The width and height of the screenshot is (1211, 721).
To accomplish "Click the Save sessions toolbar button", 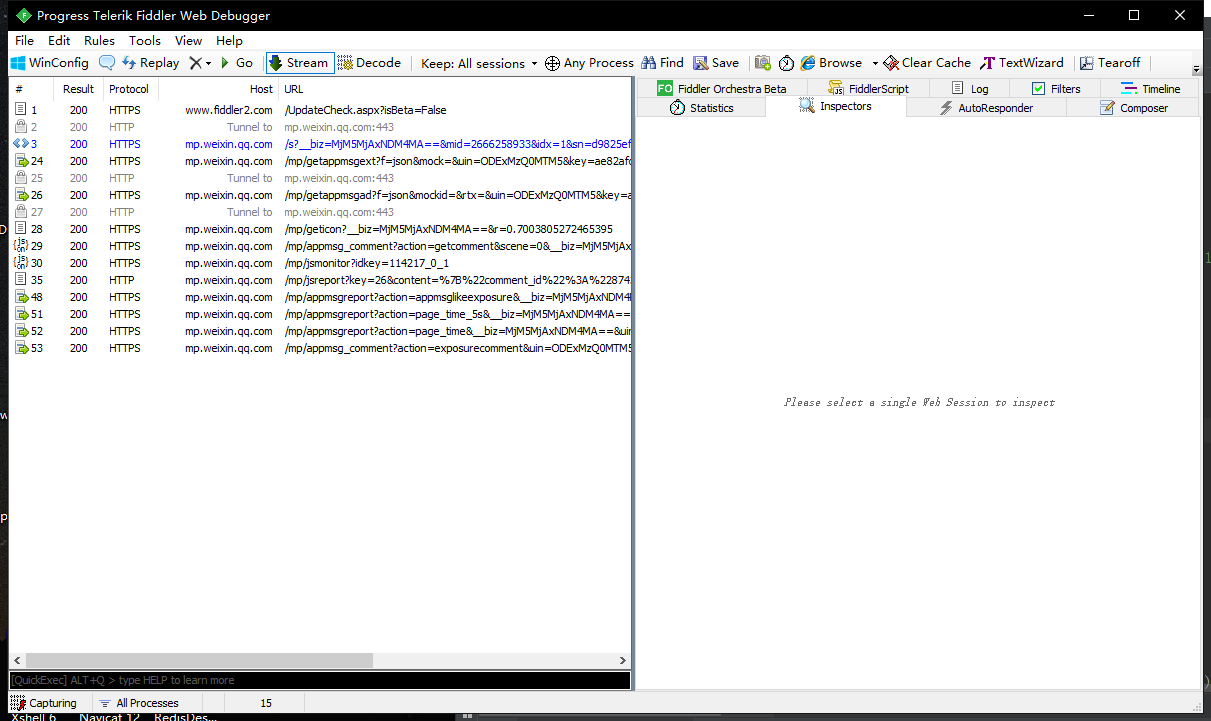I will tap(716, 63).
